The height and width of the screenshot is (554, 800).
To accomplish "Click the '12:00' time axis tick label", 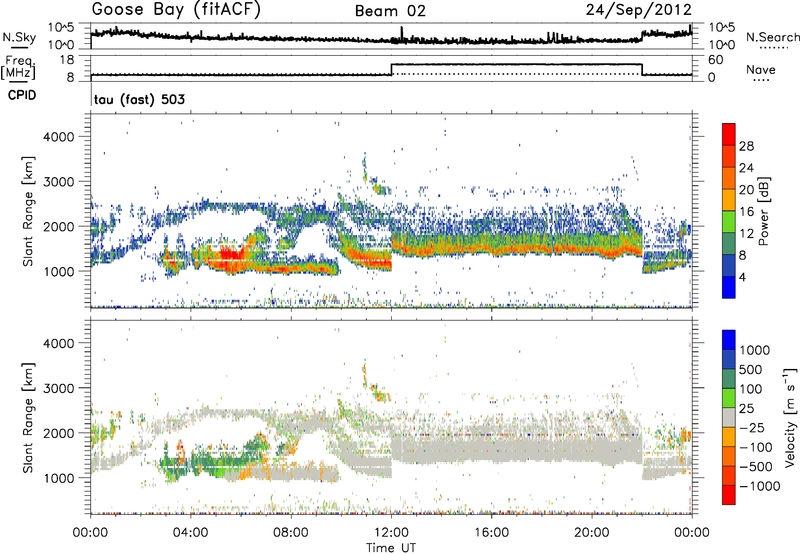I will tap(391, 533).
